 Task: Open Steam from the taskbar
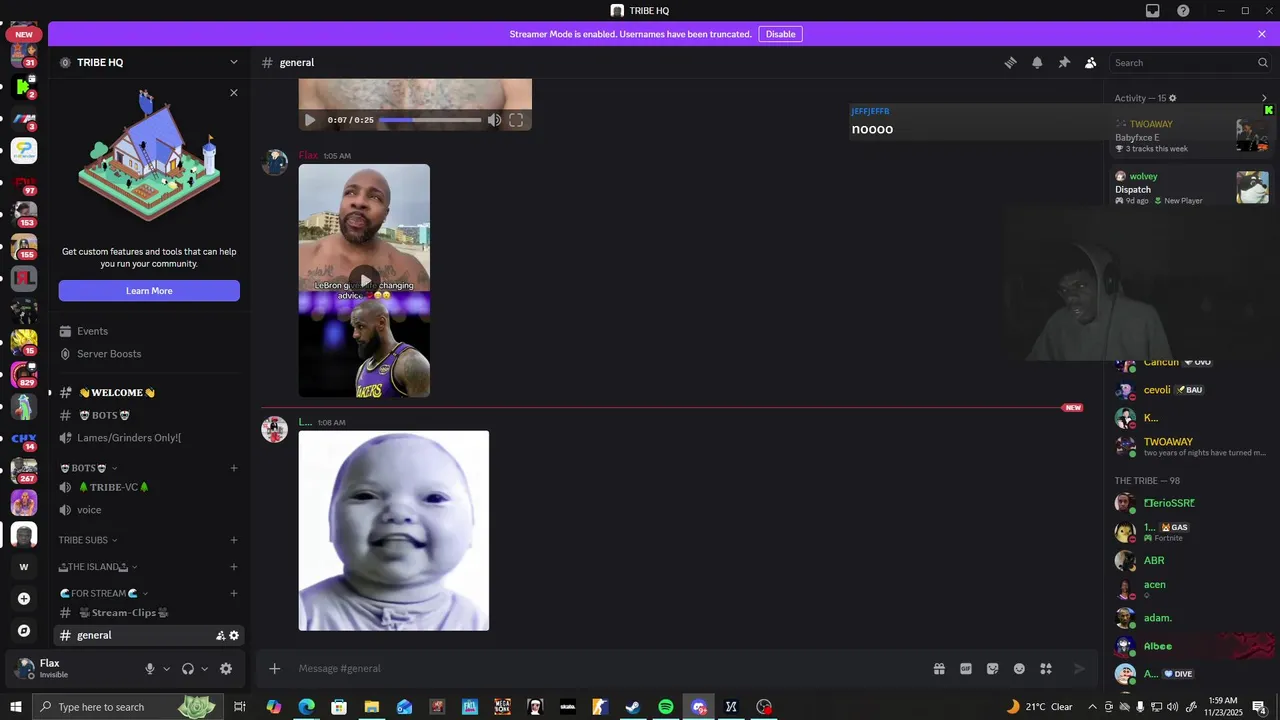point(633,707)
